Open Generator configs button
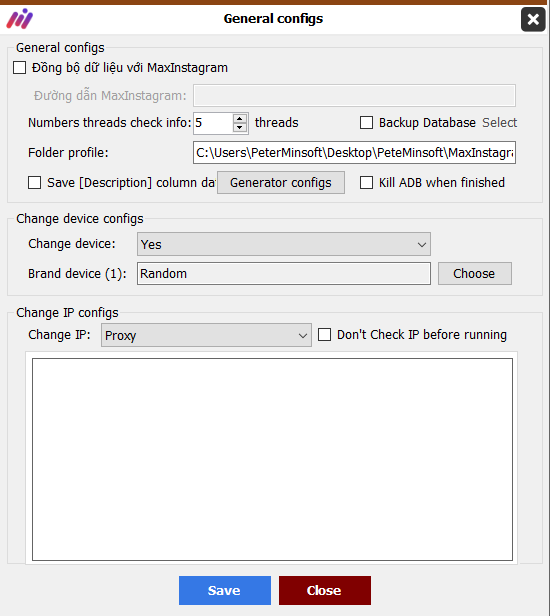 click(281, 183)
